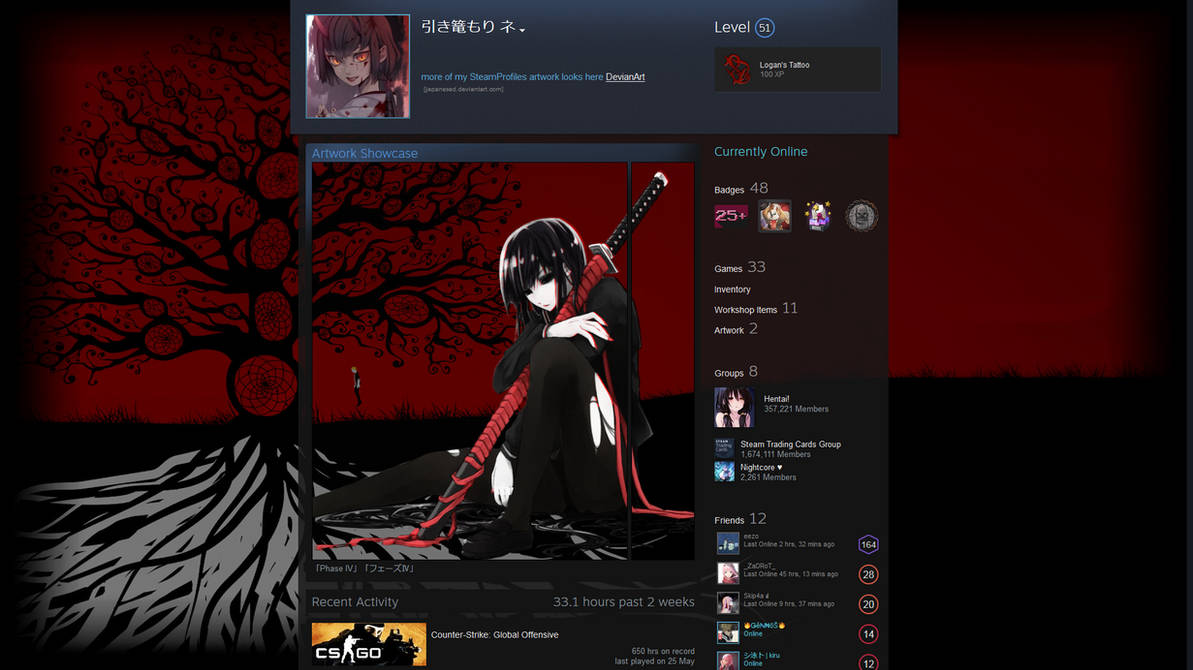1193x670 pixels.
Task: Click friend eezo's avatar
Action: coord(728,543)
